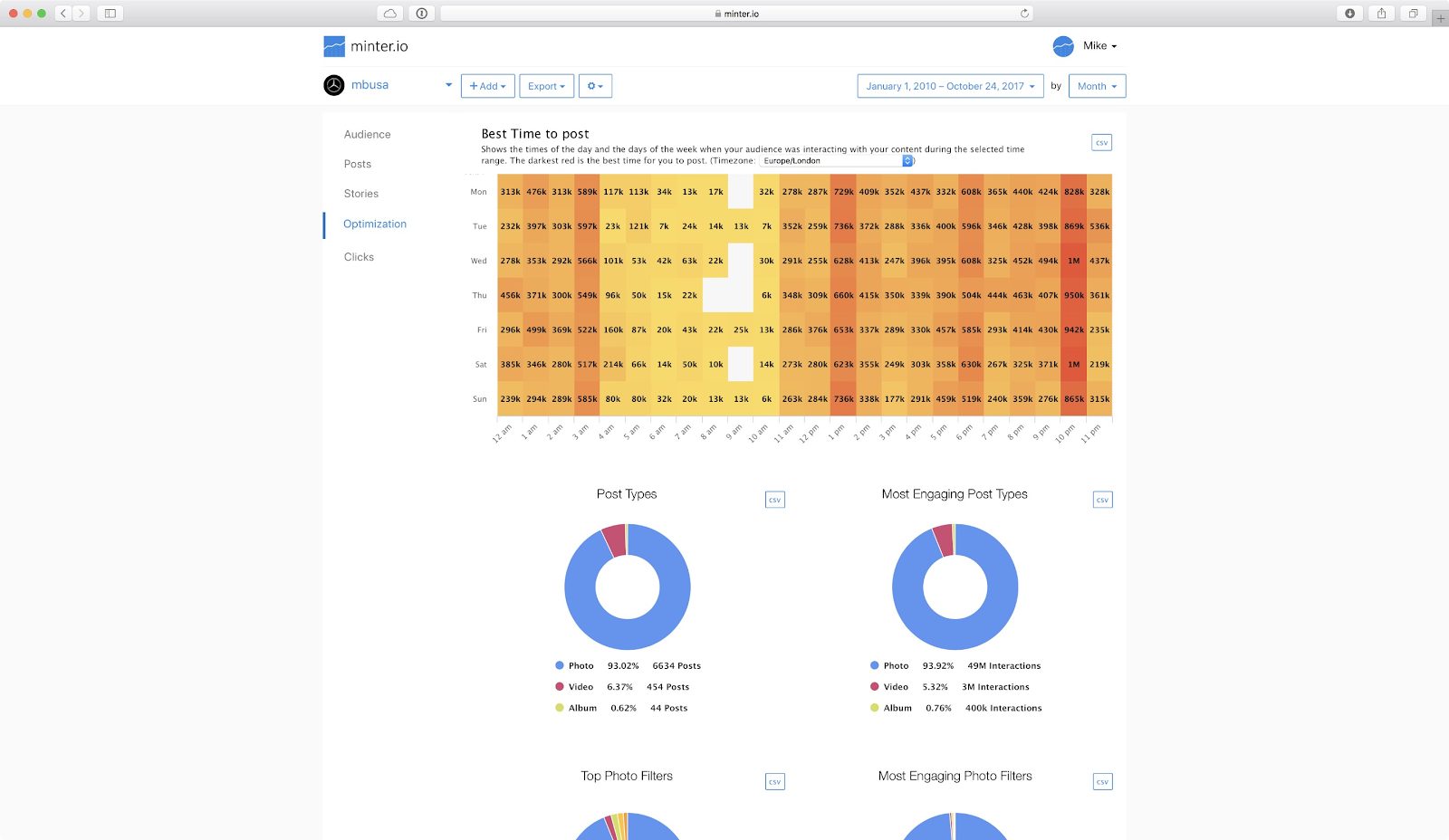Click the Friday 499k heatmap cell
The height and width of the screenshot is (840, 1449).
click(536, 329)
